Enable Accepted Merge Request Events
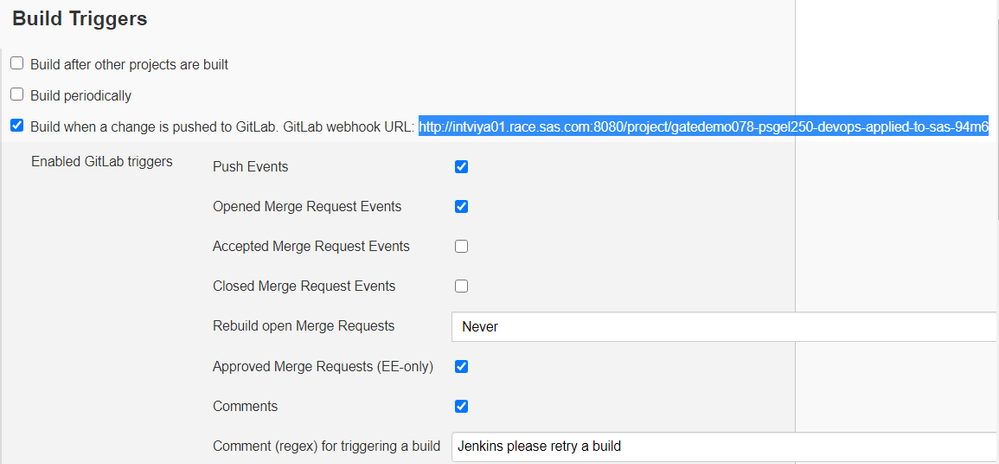This screenshot has height=464, width=999. [x=461, y=246]
